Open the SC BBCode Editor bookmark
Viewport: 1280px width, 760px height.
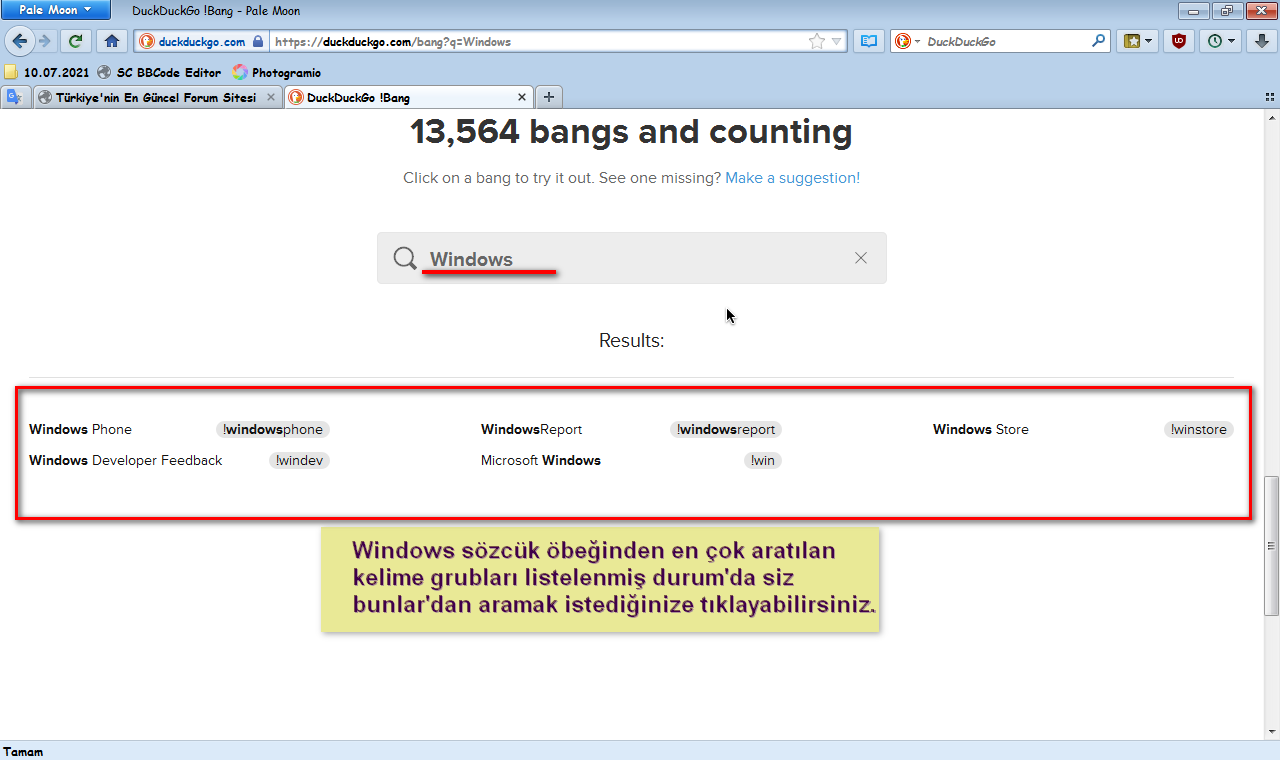159,72
